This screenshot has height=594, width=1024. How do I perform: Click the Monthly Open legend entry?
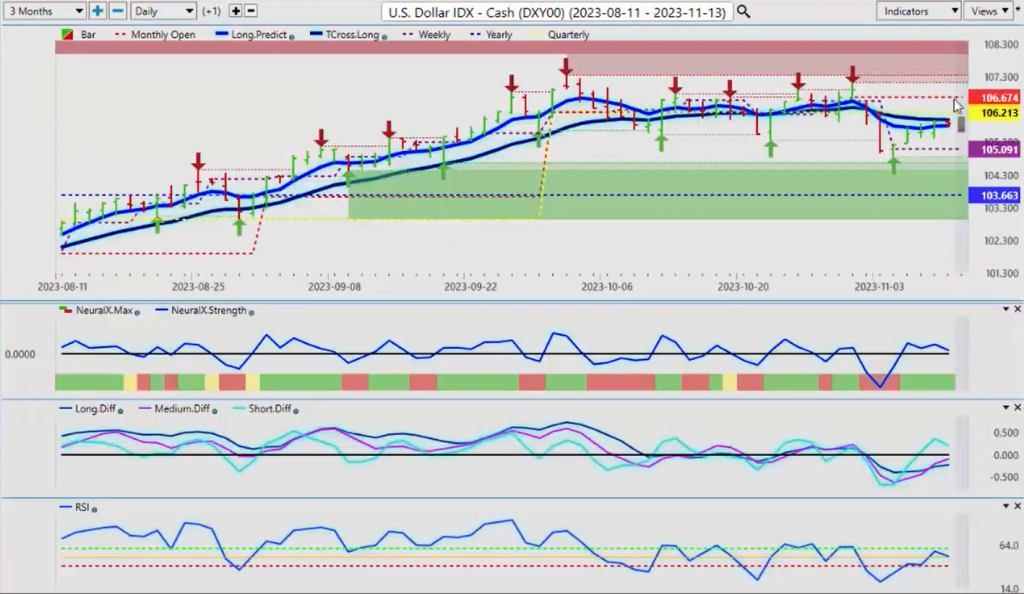155,35
